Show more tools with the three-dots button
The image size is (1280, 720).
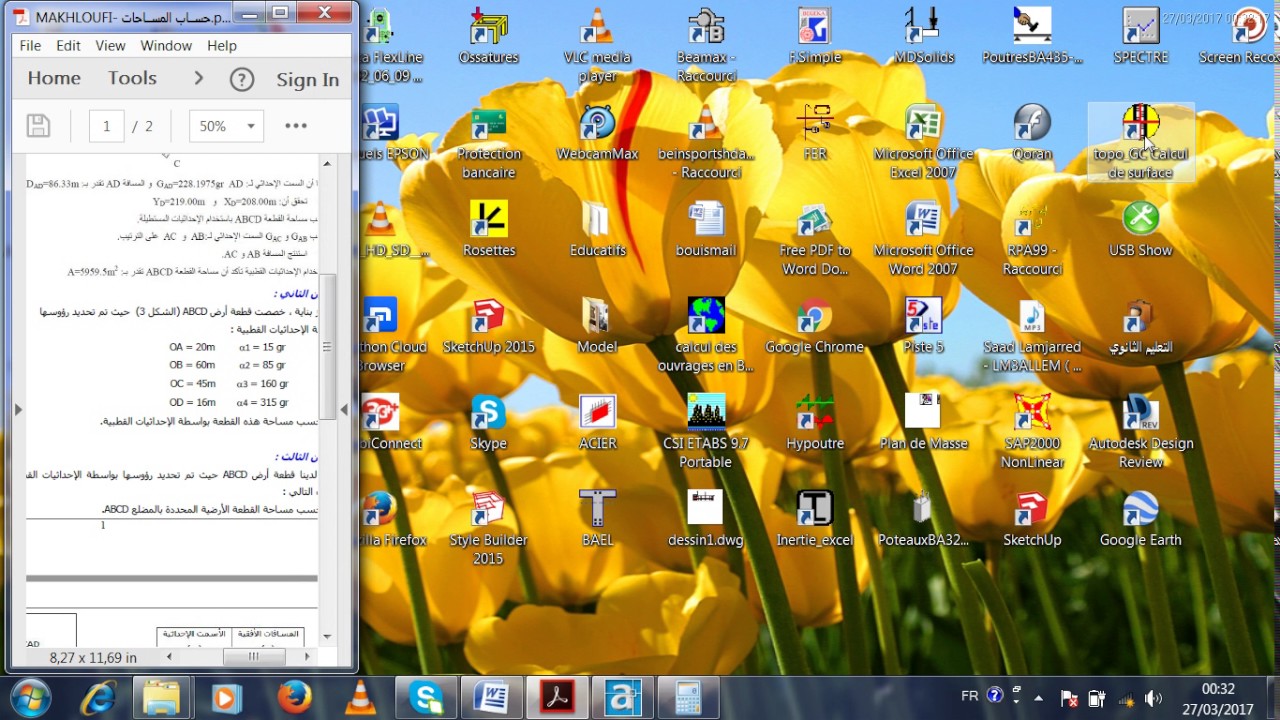tap(296, 126)
